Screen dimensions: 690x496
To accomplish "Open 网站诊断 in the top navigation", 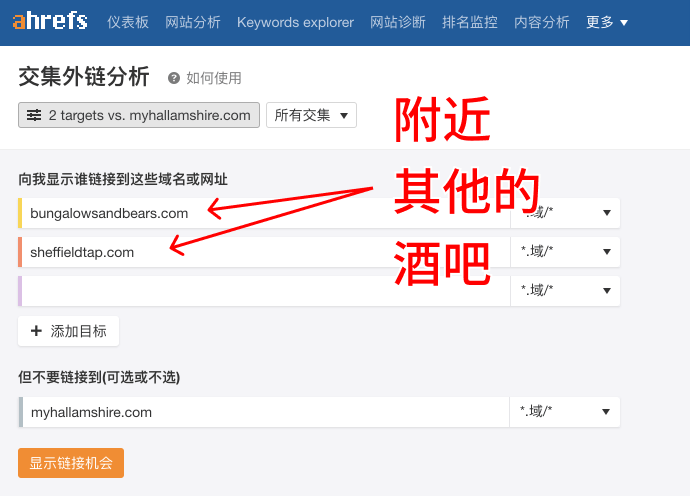I will tap(398, 22).
